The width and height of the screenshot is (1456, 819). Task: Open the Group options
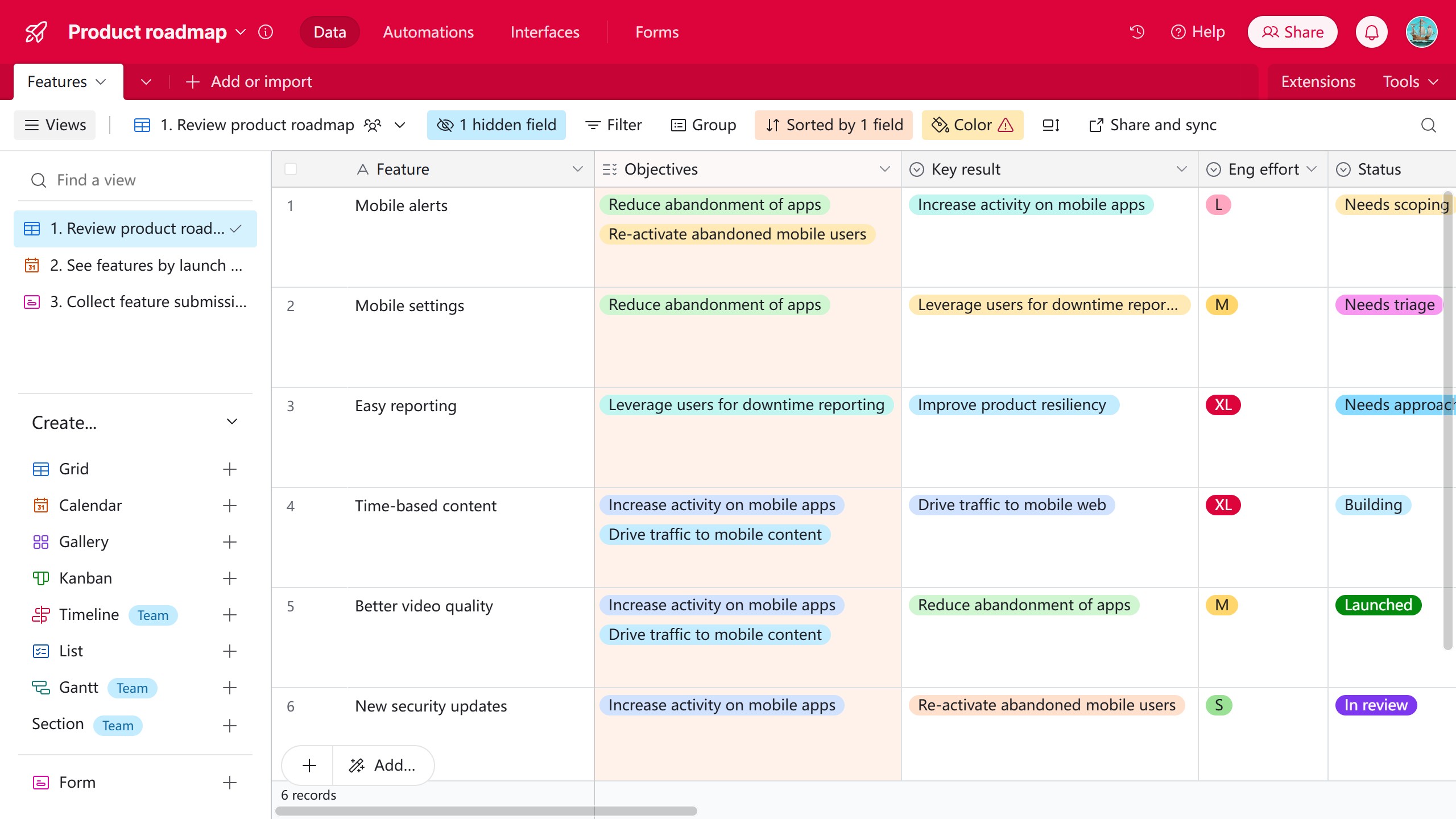pos(704,125)
